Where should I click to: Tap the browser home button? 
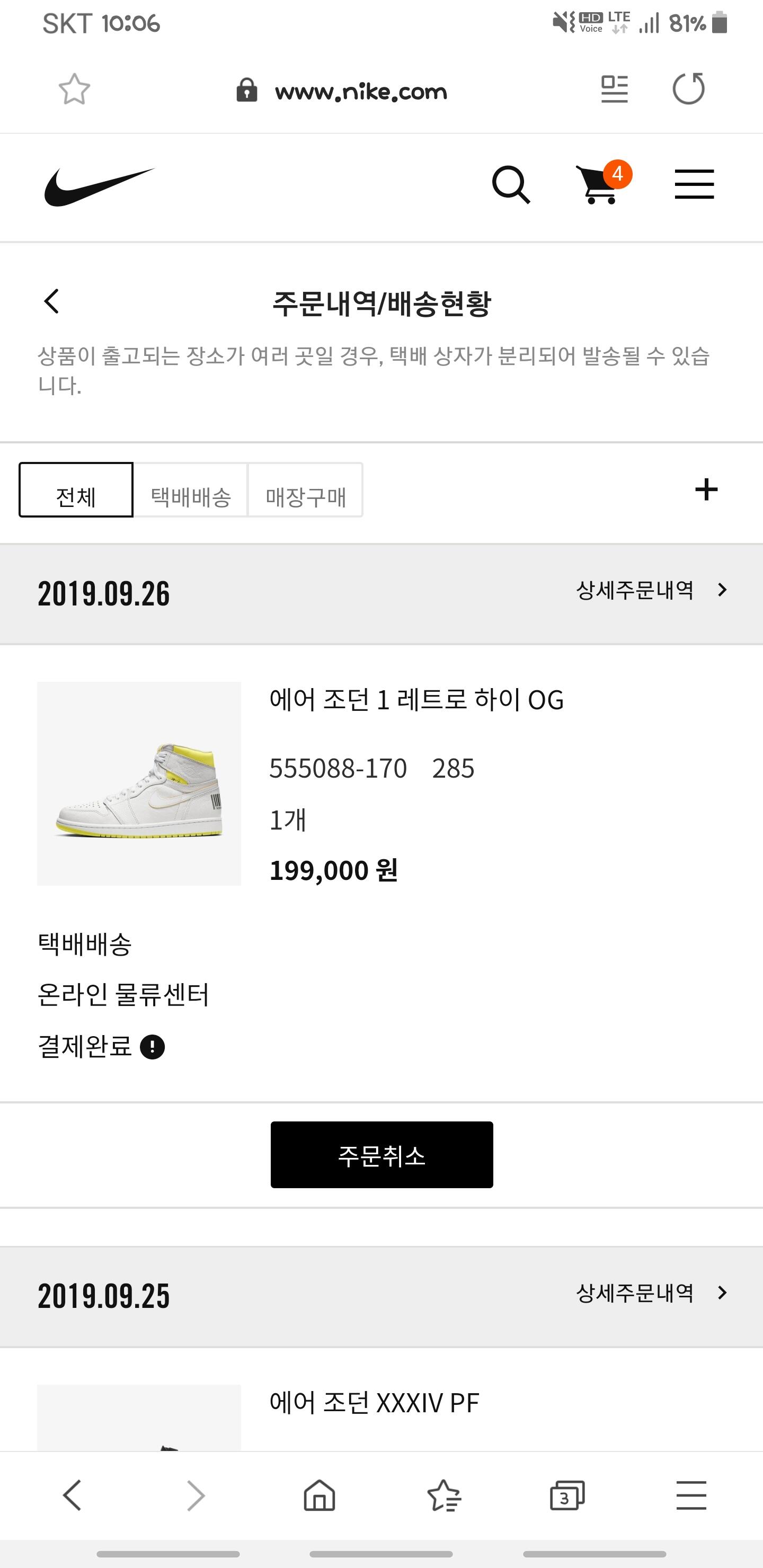[319, 1495]
